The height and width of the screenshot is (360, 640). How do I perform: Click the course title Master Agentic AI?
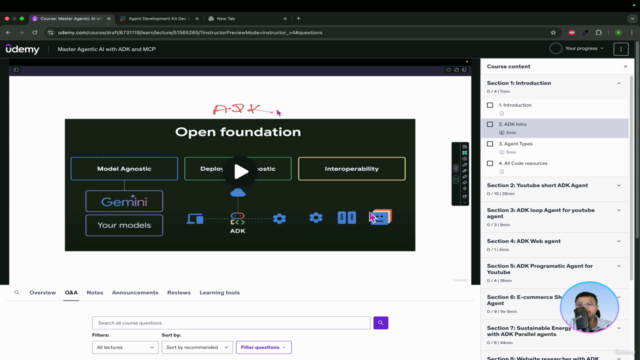click(107, 49)
